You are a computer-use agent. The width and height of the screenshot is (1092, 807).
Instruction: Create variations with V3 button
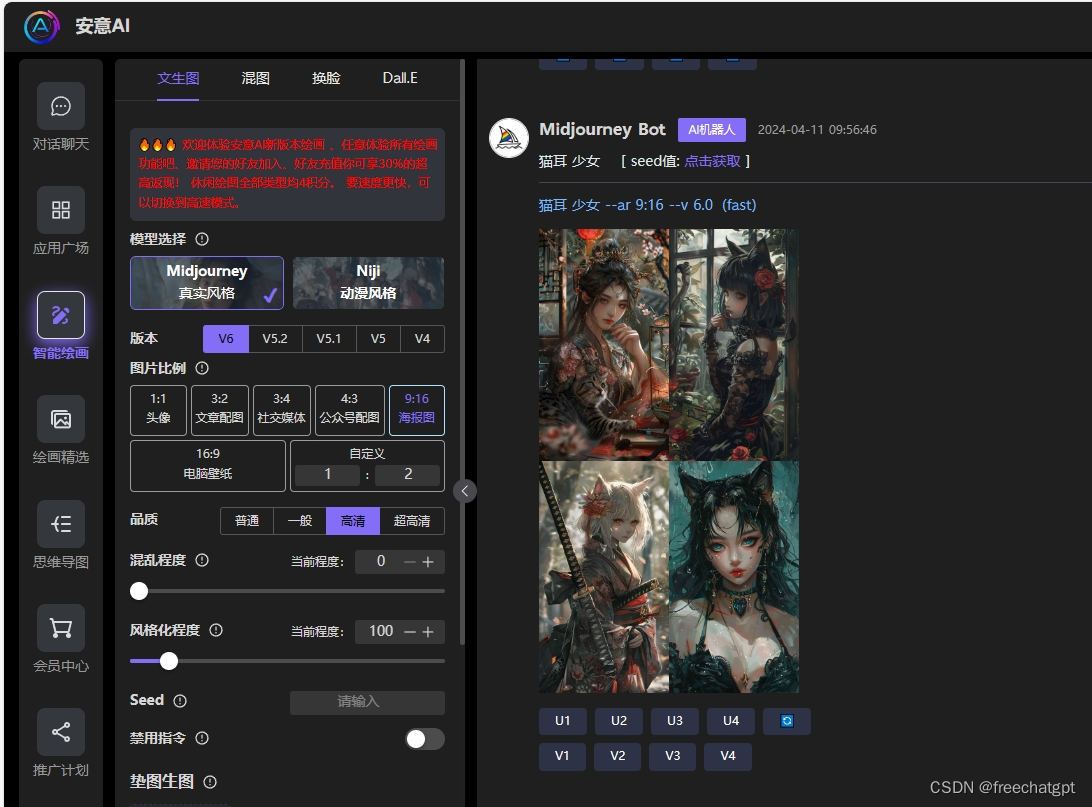[x=673, y=756]
